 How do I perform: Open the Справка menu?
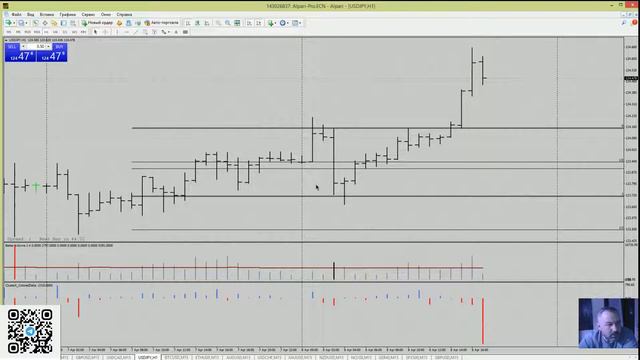click(124, 14)
